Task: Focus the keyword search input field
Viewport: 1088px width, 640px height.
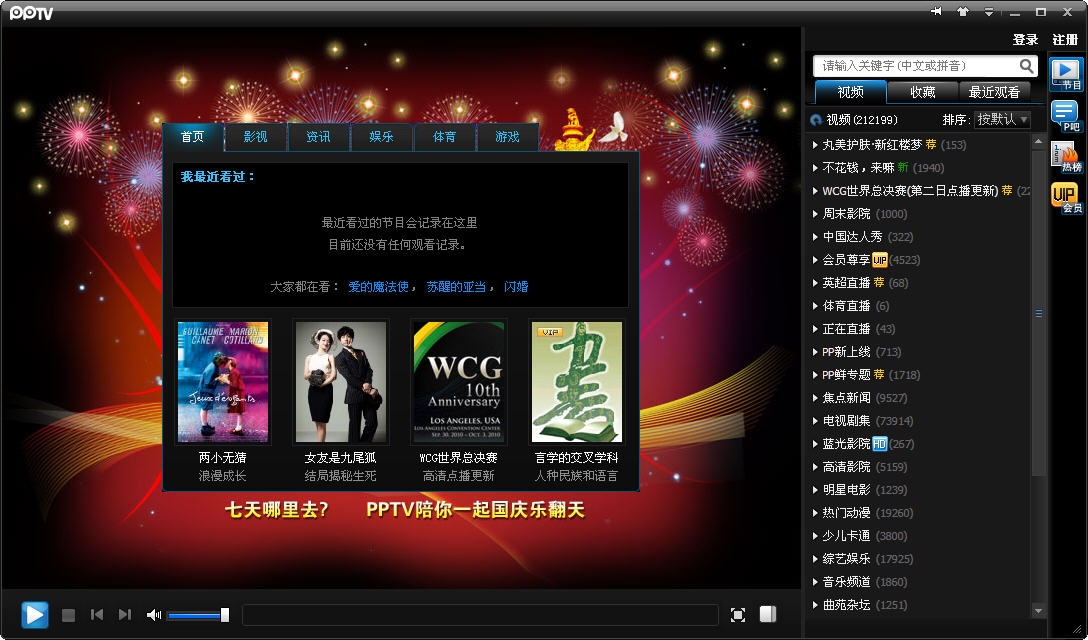Action: click(x=916, y=66)
